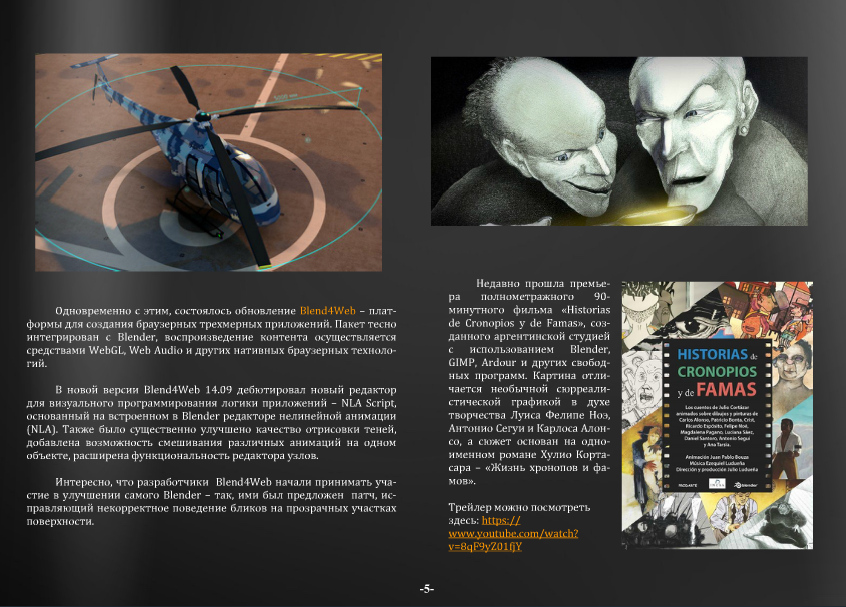This screenshot has width=846, height=607.
Task: Click the words "Web Audio"
Action: click(x=155, y=350)
